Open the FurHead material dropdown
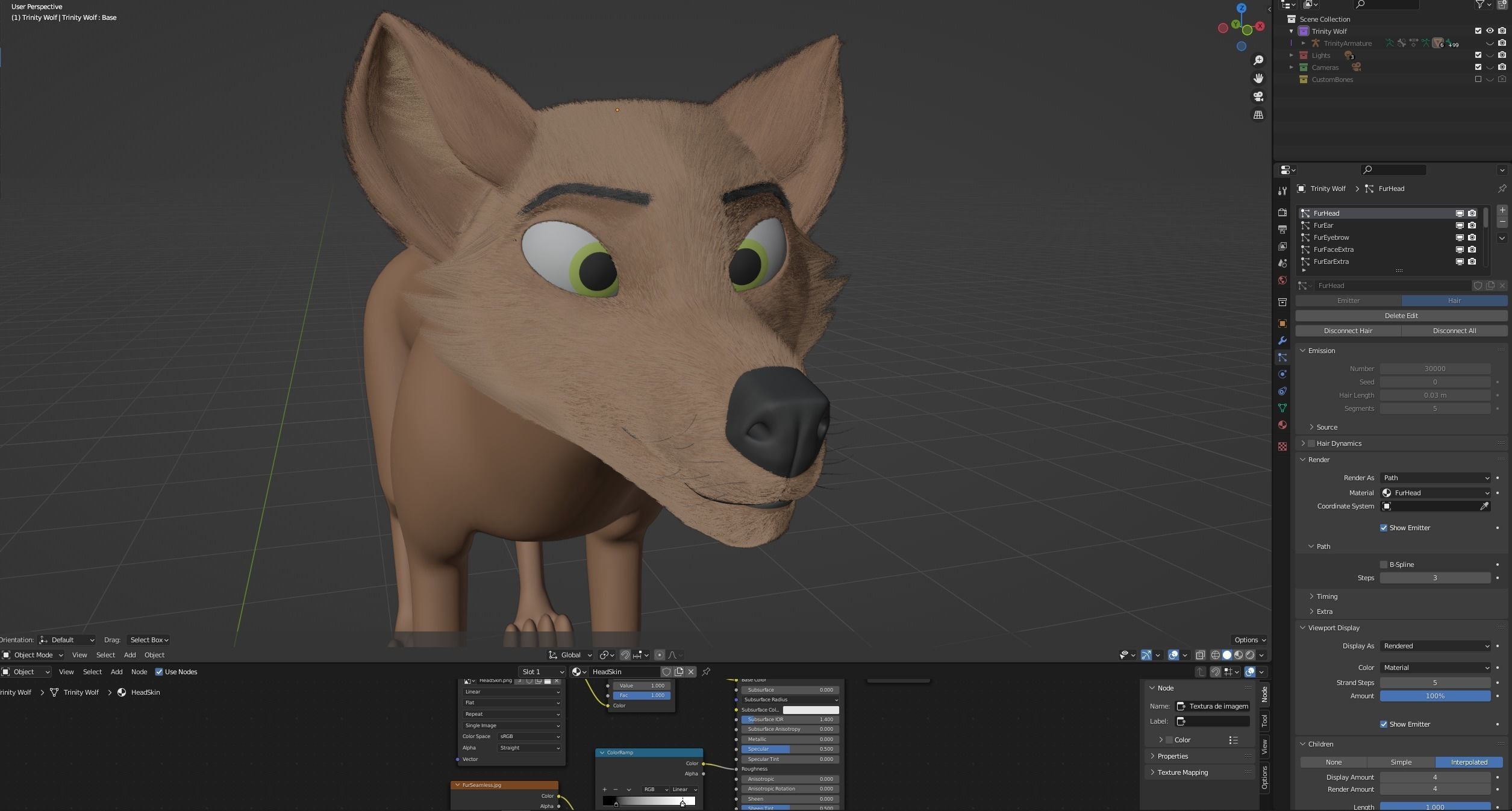The width and height of the screenshot is (1512, 811). coord(1435,493)
